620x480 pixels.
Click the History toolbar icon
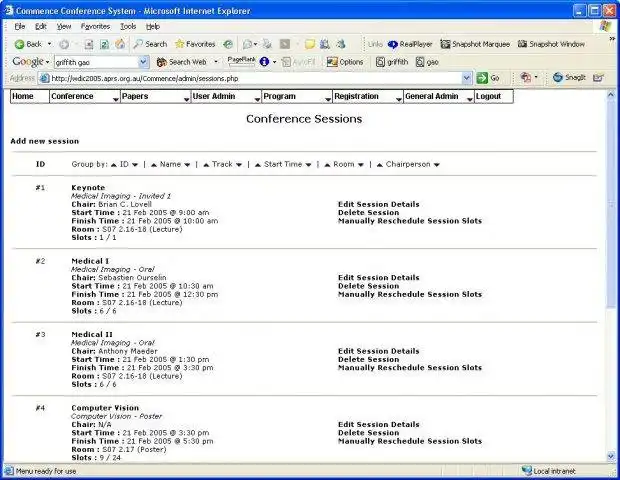(228, 44)
